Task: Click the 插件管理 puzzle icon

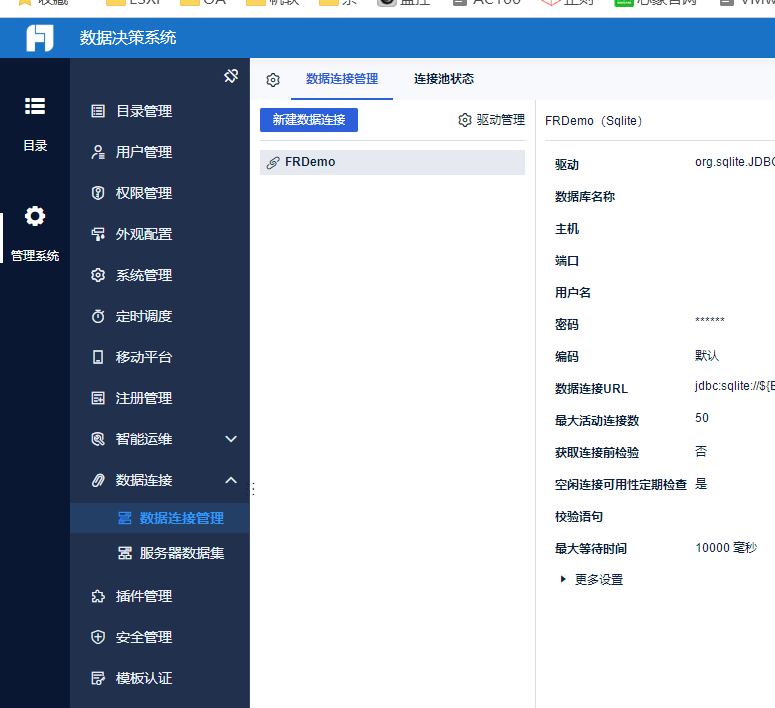Action: point(98,596)
